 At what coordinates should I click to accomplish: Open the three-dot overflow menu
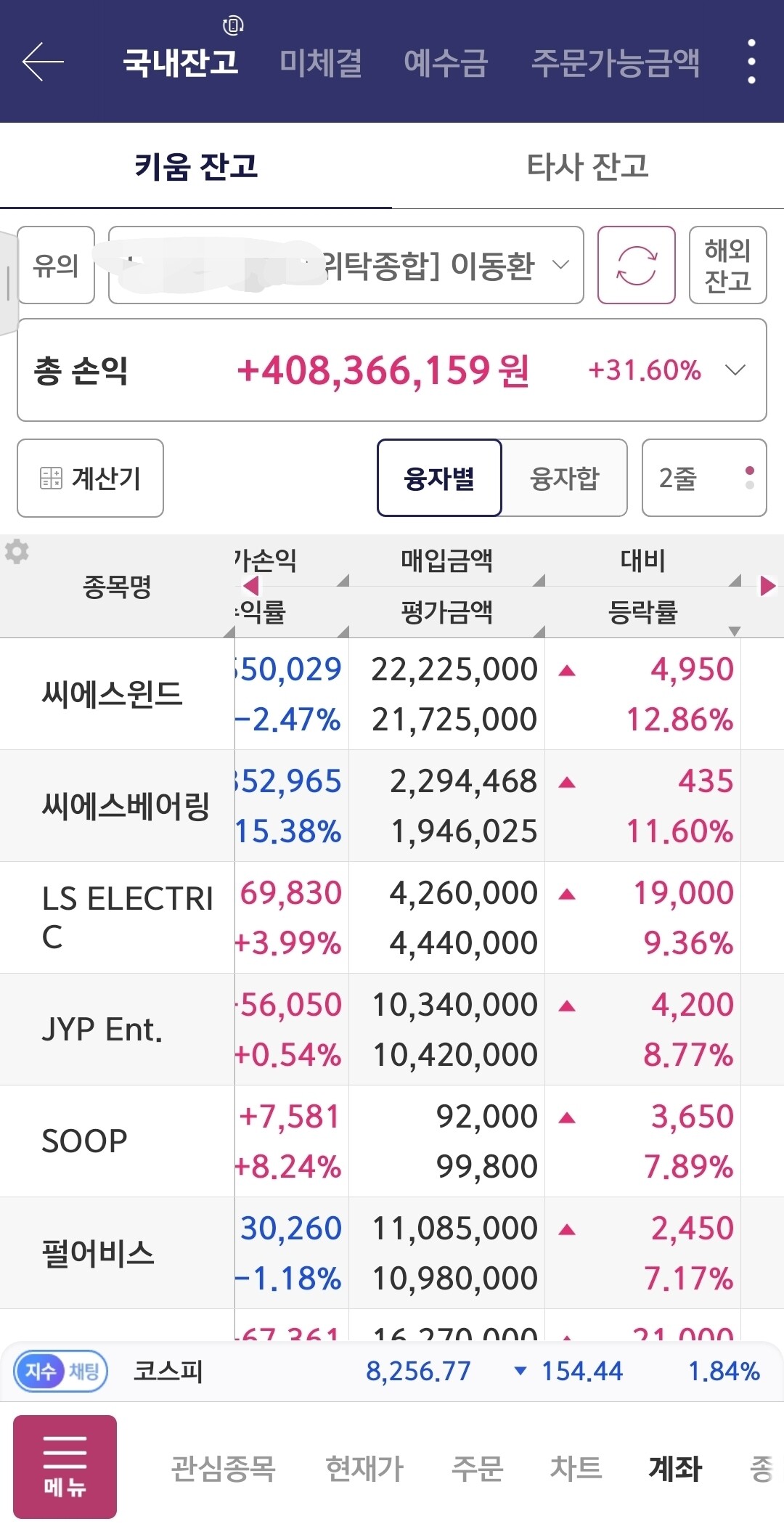click(x=751, y=62)
